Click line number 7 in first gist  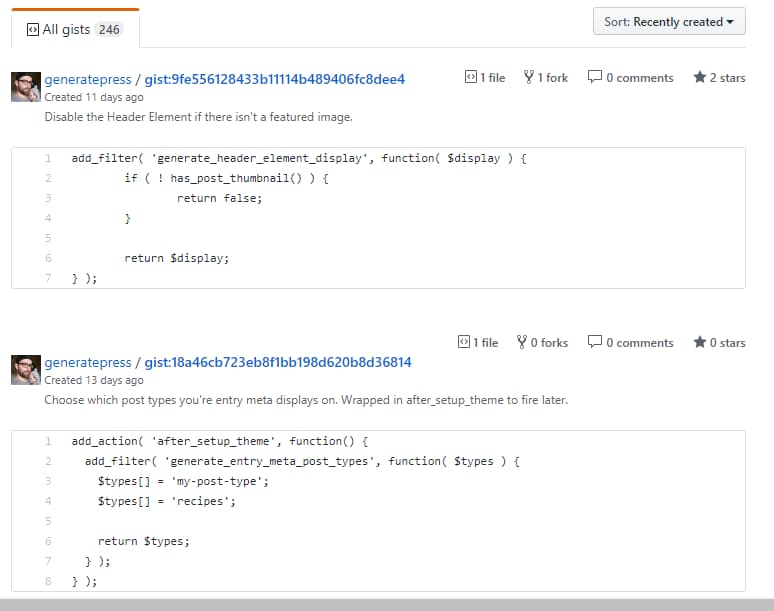click(x=48, y=278)
